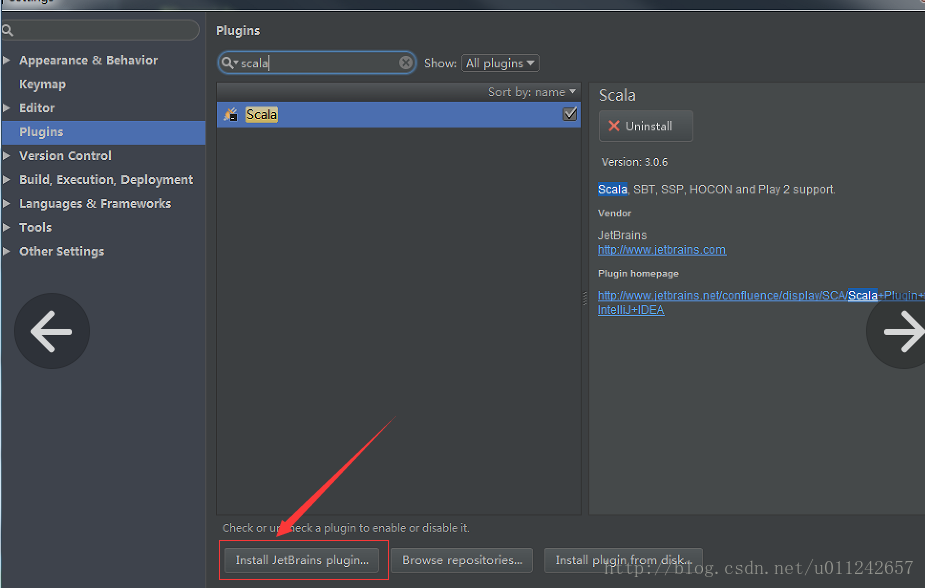Click in the plugin search field
Viewport: 925px width, 588px height.
point(317,63)
